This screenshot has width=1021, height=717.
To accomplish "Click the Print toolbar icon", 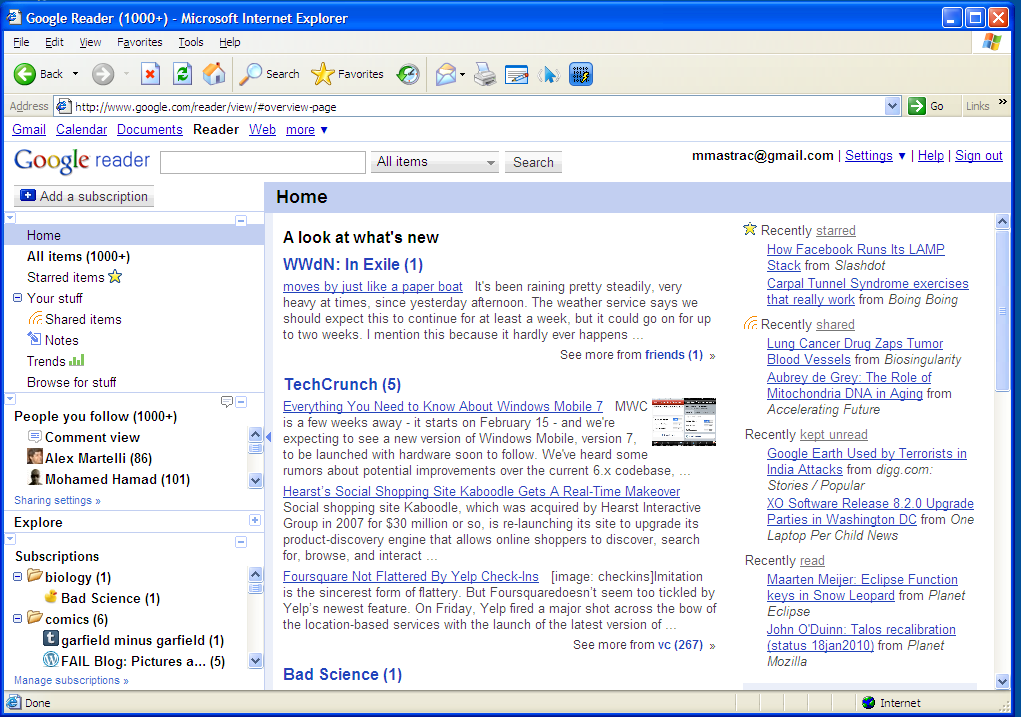I will [x=484, y=74].
